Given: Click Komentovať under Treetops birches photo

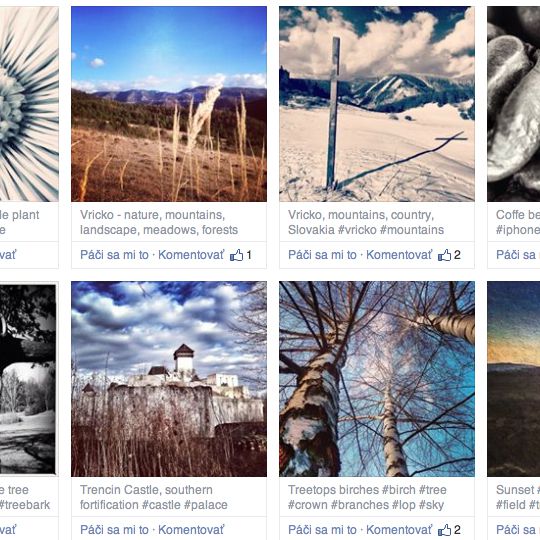Looking at the screenshot, I should pyautogui.click(x=399, y=530).
